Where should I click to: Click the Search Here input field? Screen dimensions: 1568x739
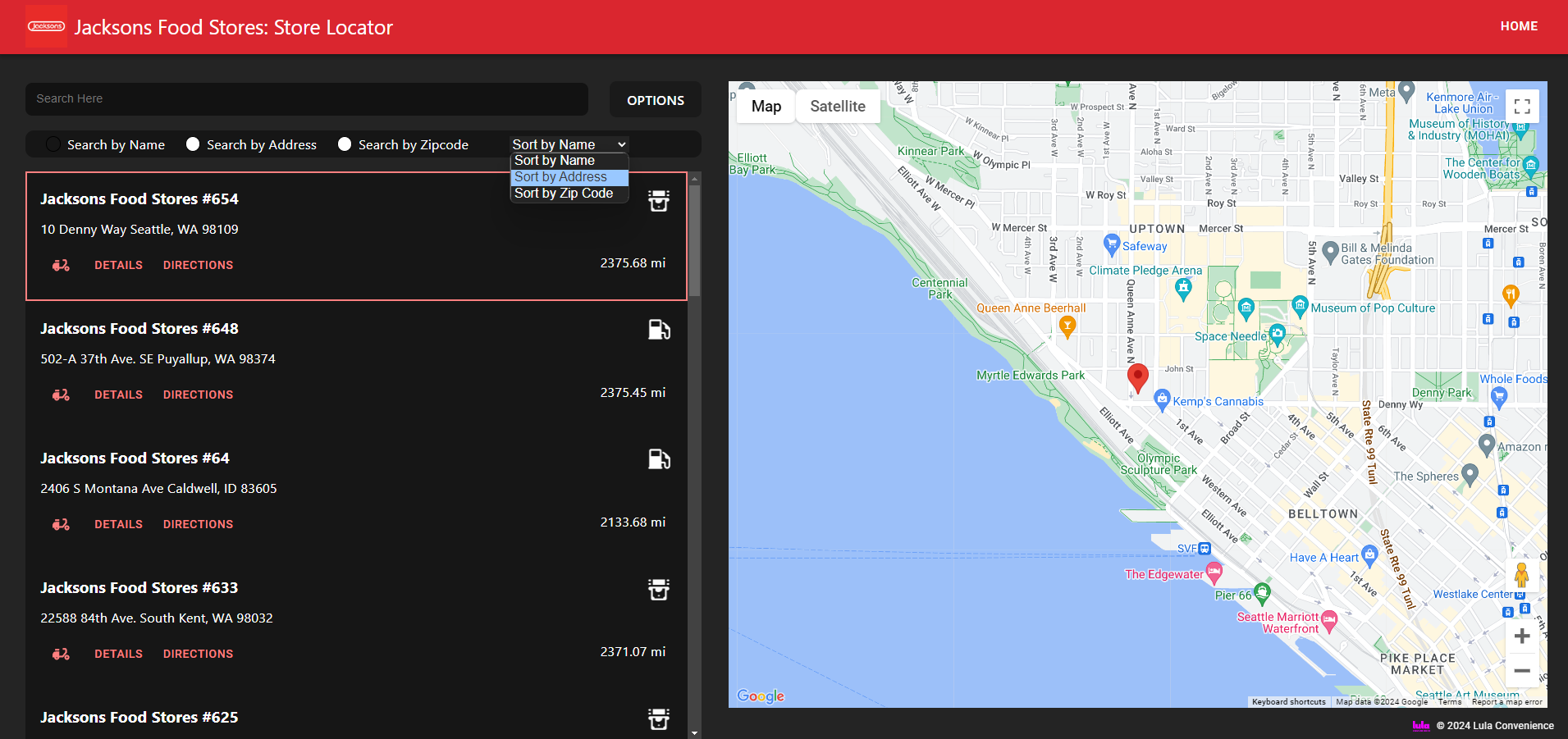tap(307, 98)
